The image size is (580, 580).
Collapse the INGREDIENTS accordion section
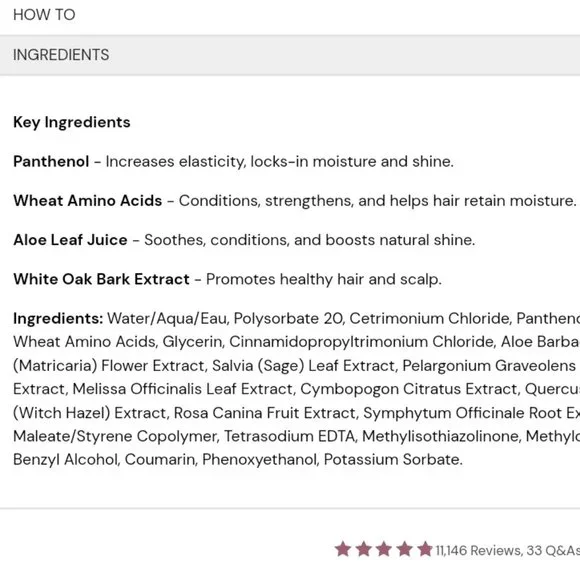click(x=290, y=55)
